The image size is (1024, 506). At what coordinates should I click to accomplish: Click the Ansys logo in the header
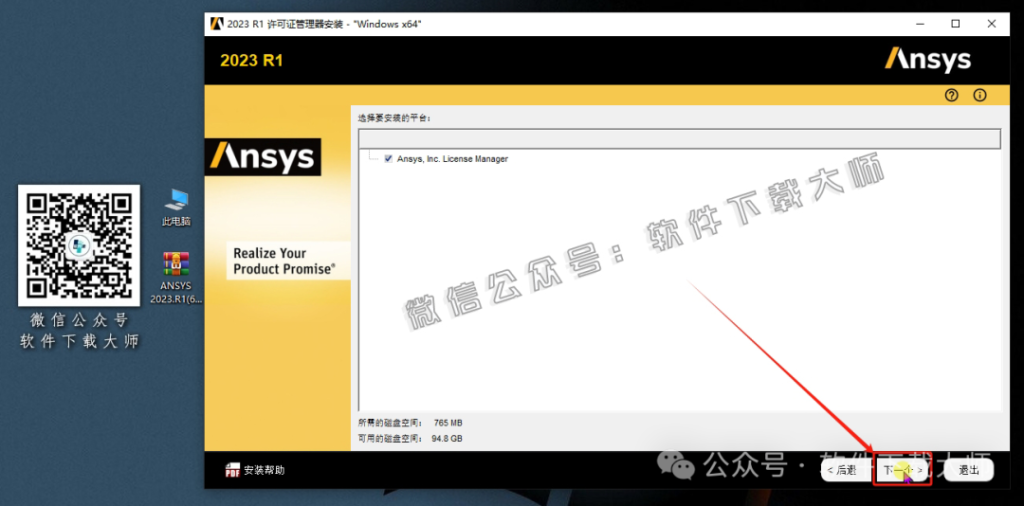click(928, 60)
